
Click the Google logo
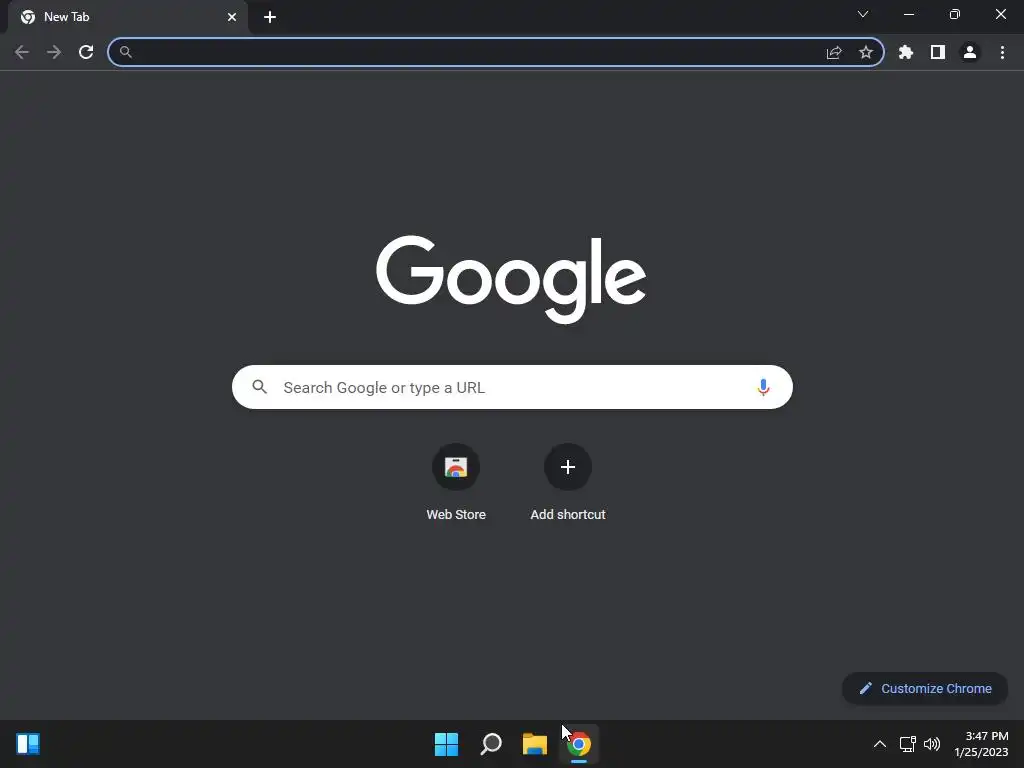[511, 280]
